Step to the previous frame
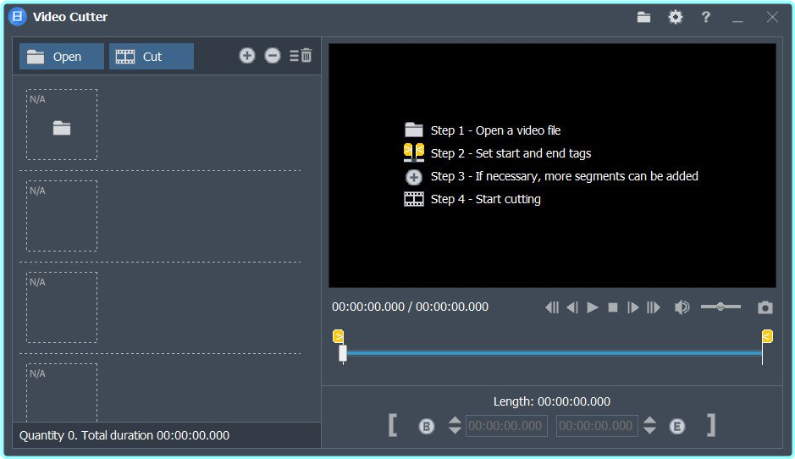Image resolution: width=795 pixels, height=459 pixels. coord(572,307)
